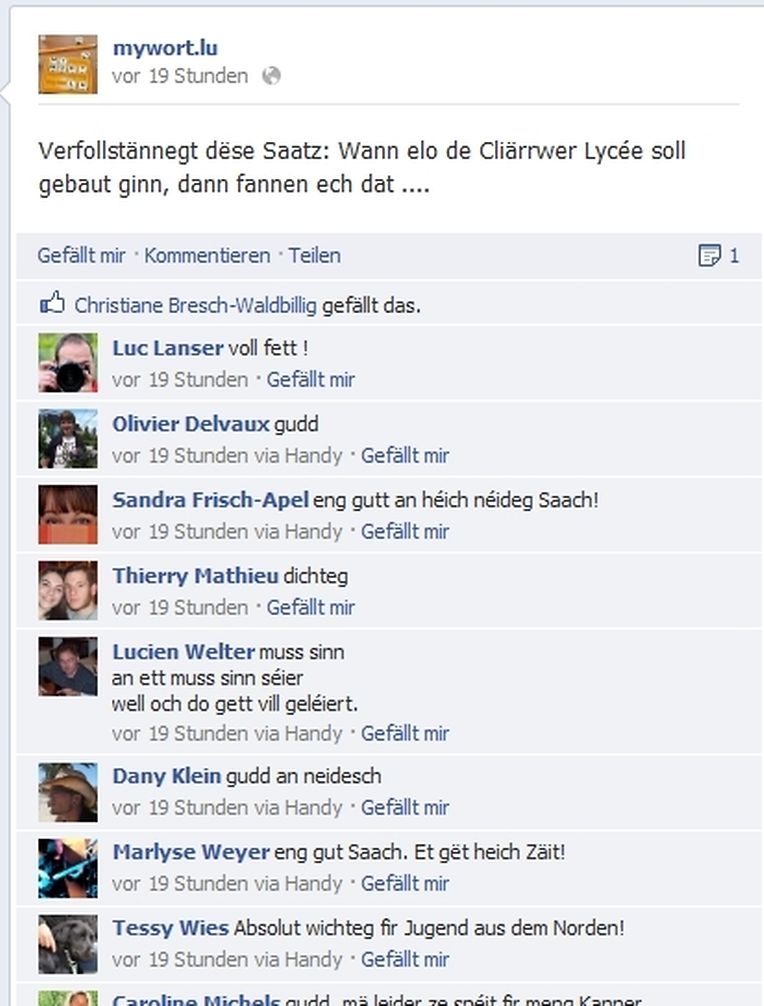Click the share count note icon

click(709, 255)
